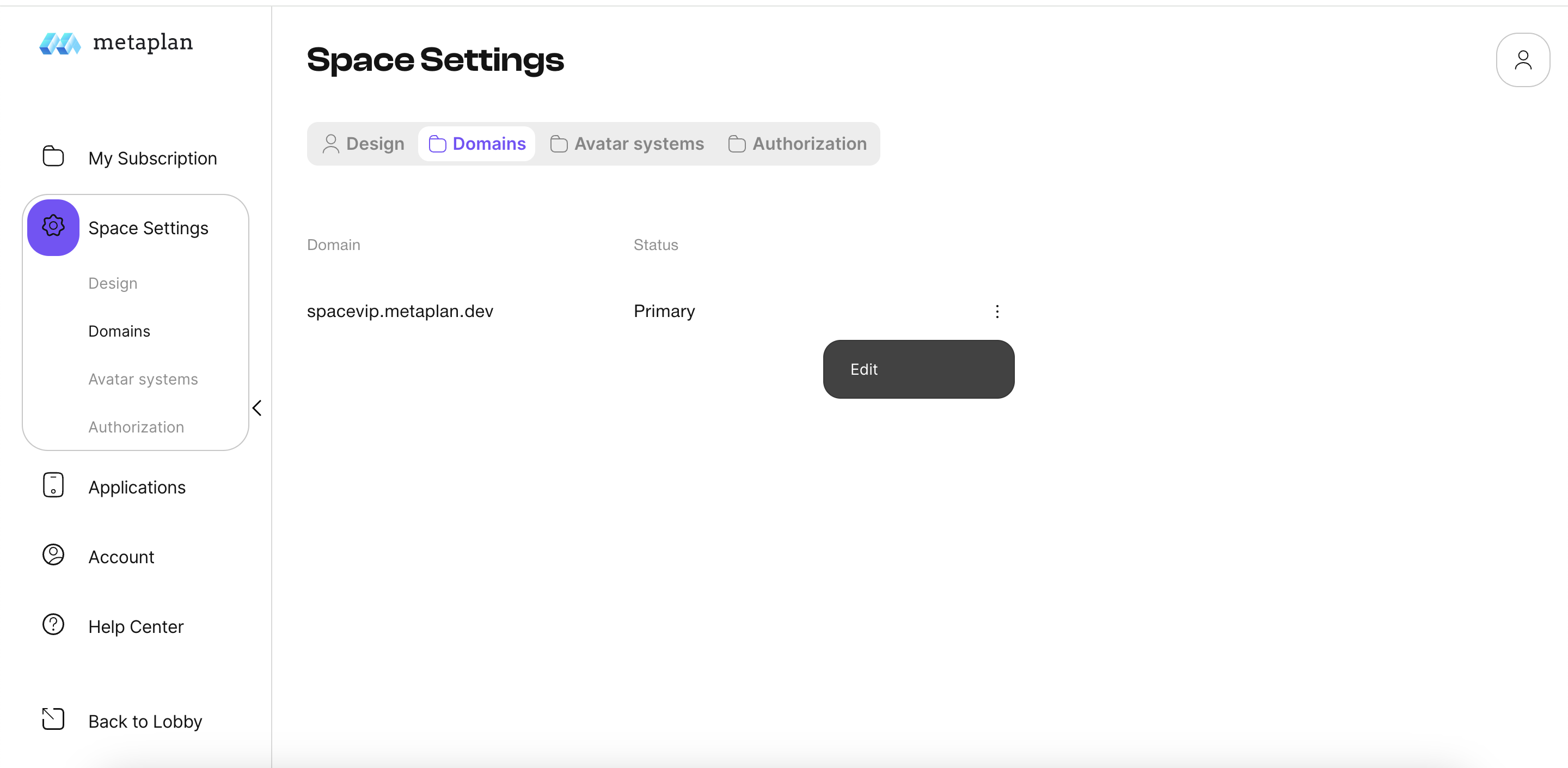
Task: Collapse the sidebar with chevron arrow
Action: pos(257,408)
